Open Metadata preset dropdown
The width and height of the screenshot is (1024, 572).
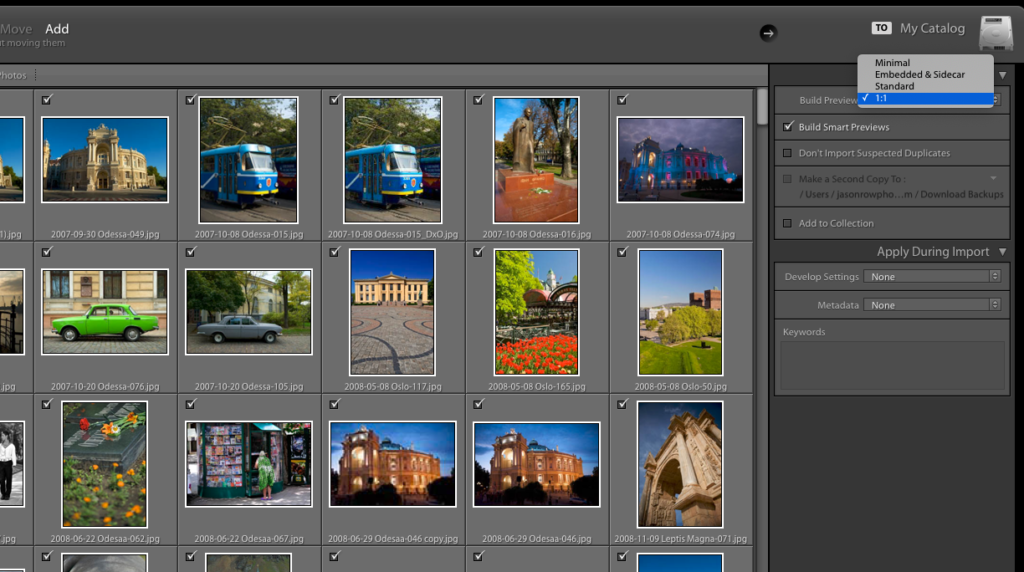tap(932, 305)
